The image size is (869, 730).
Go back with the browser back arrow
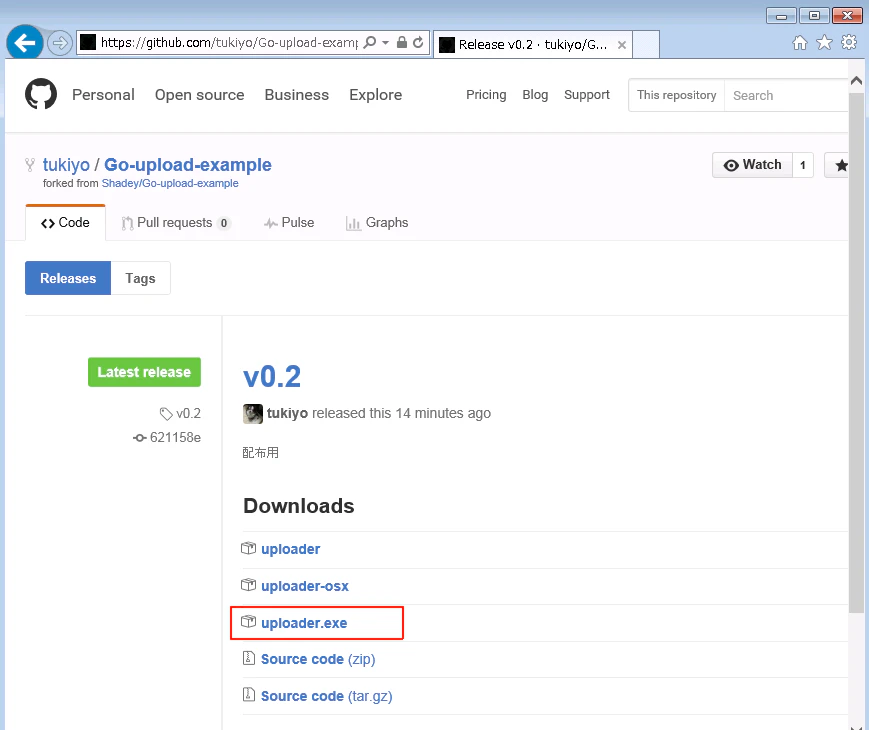24,43
